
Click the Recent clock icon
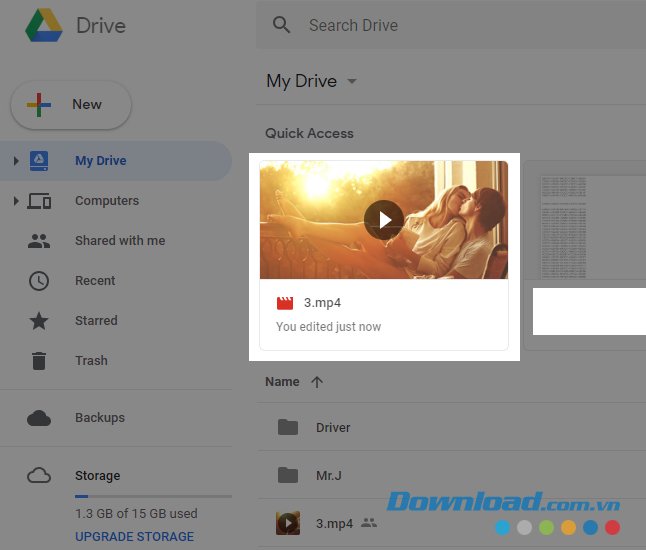39,281
